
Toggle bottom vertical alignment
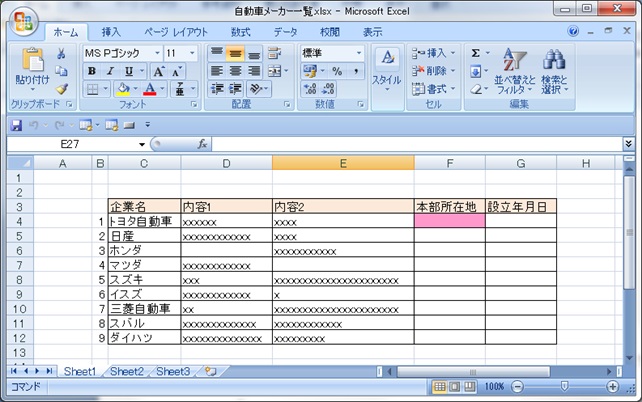[254, 53]
